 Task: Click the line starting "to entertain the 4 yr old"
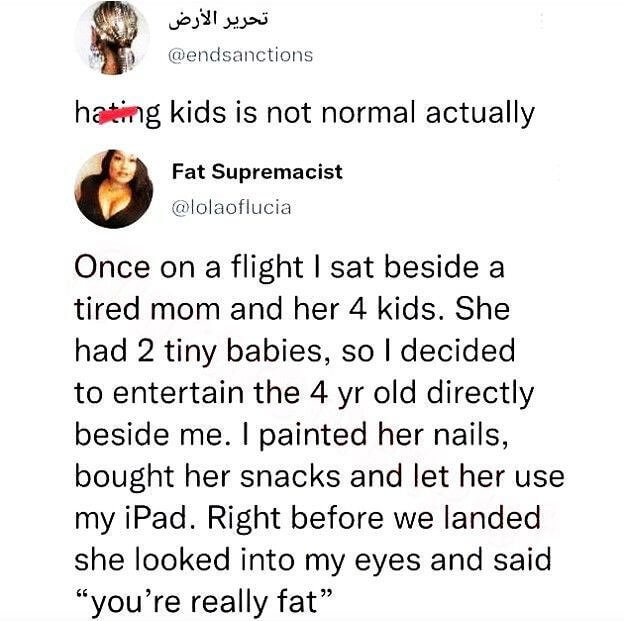[x=303, y=394]
